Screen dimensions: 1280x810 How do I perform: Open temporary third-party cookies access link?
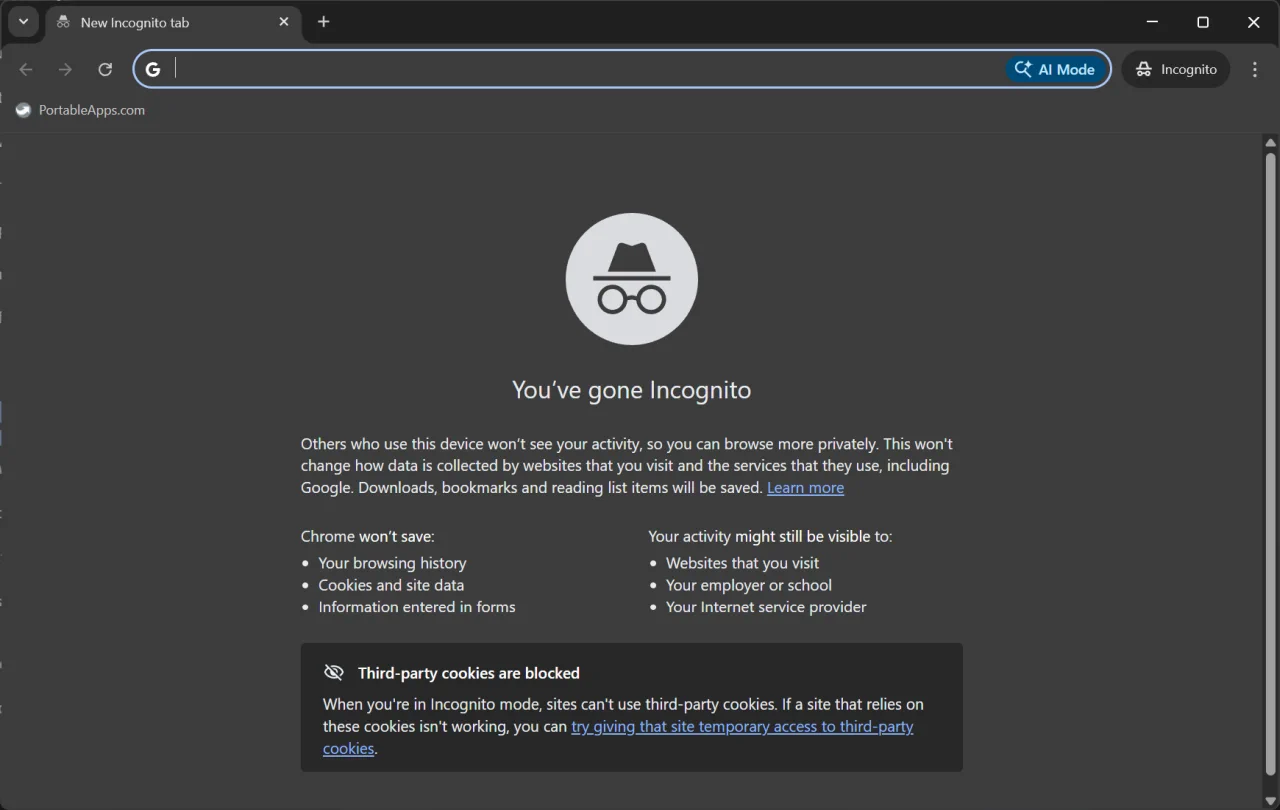(x=741, y=727)
